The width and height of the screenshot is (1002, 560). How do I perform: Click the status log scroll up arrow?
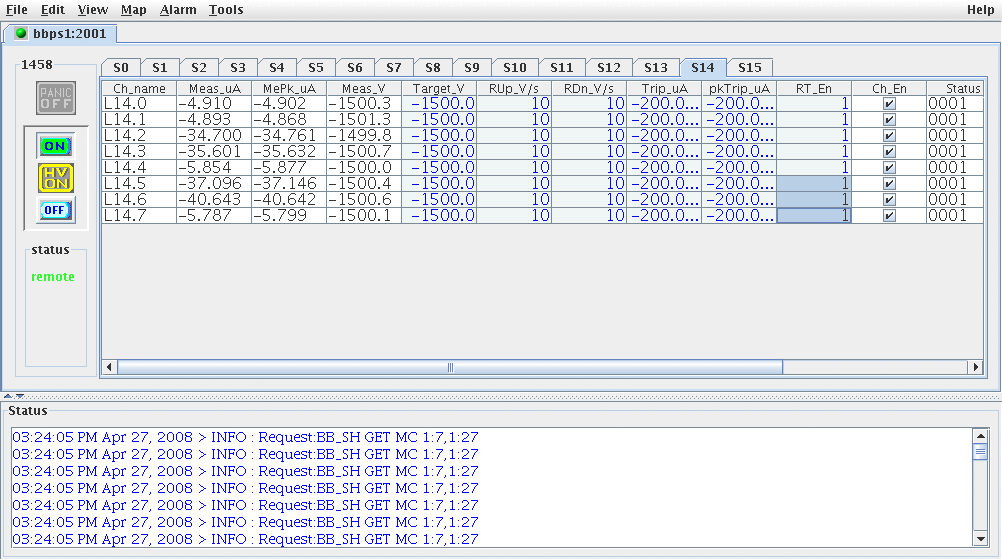(980, 436)
